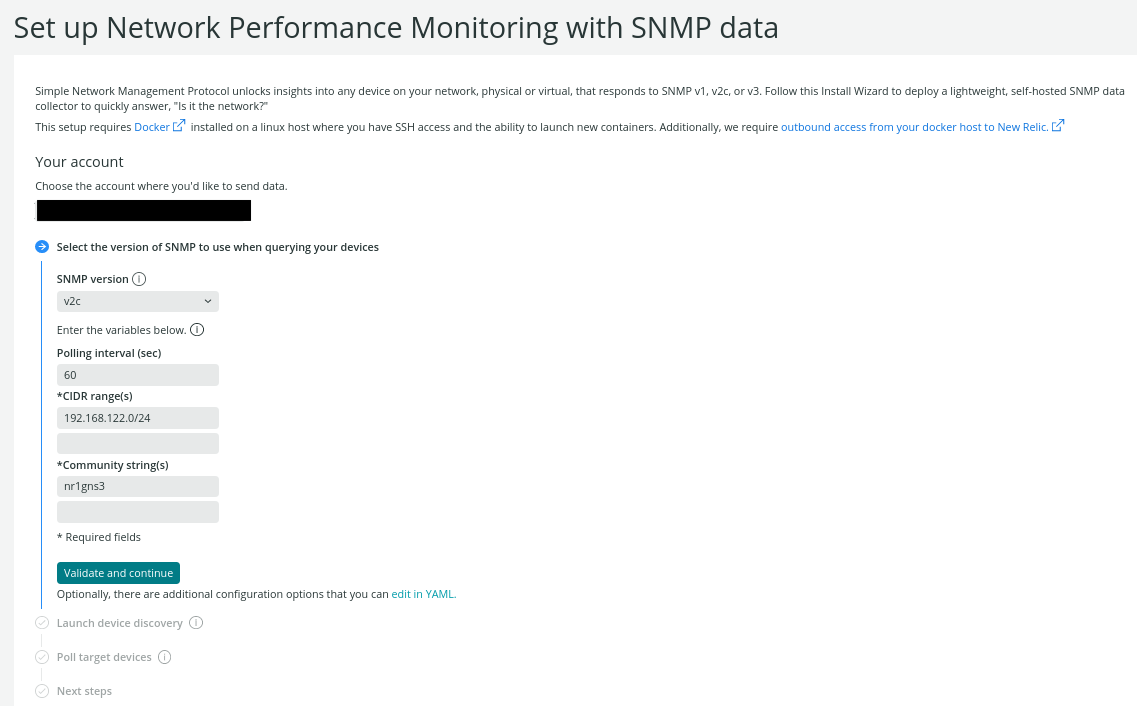Click the Poll target devices info icon
Viewport: 1137px width, 706px height.
point(166,657)
